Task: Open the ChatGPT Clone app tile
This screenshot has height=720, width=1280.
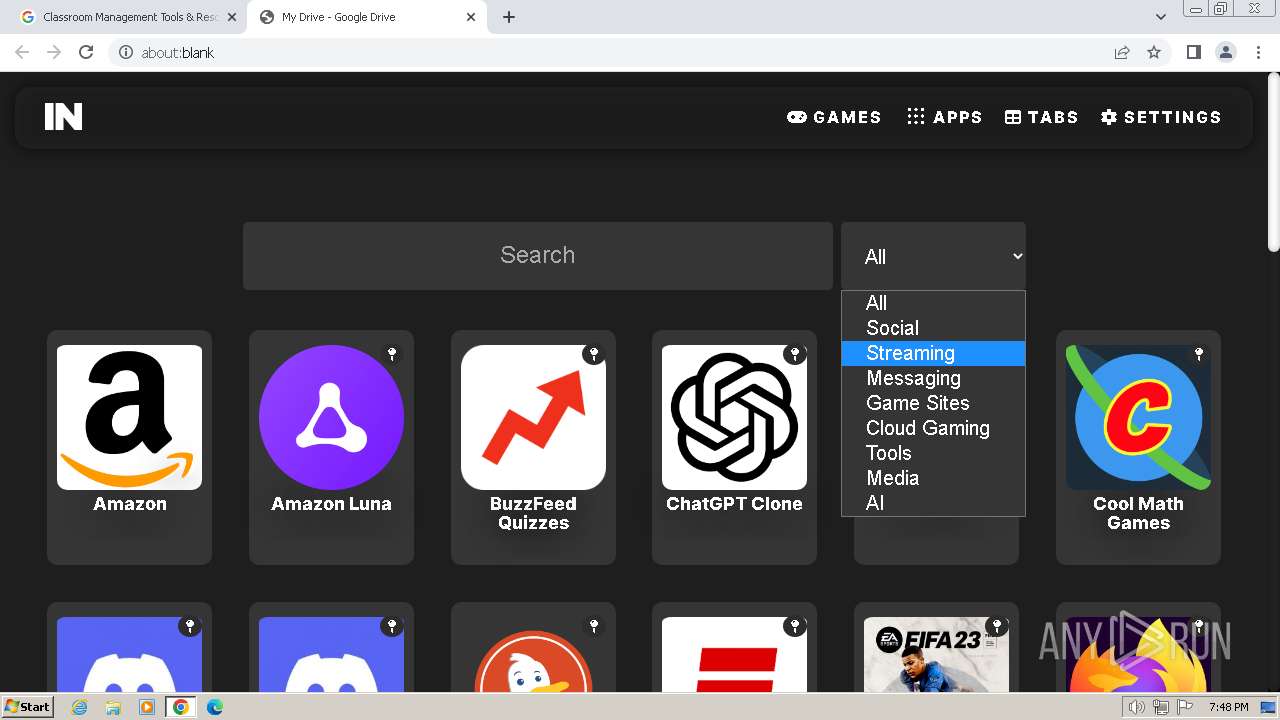Action: [734, 447]
